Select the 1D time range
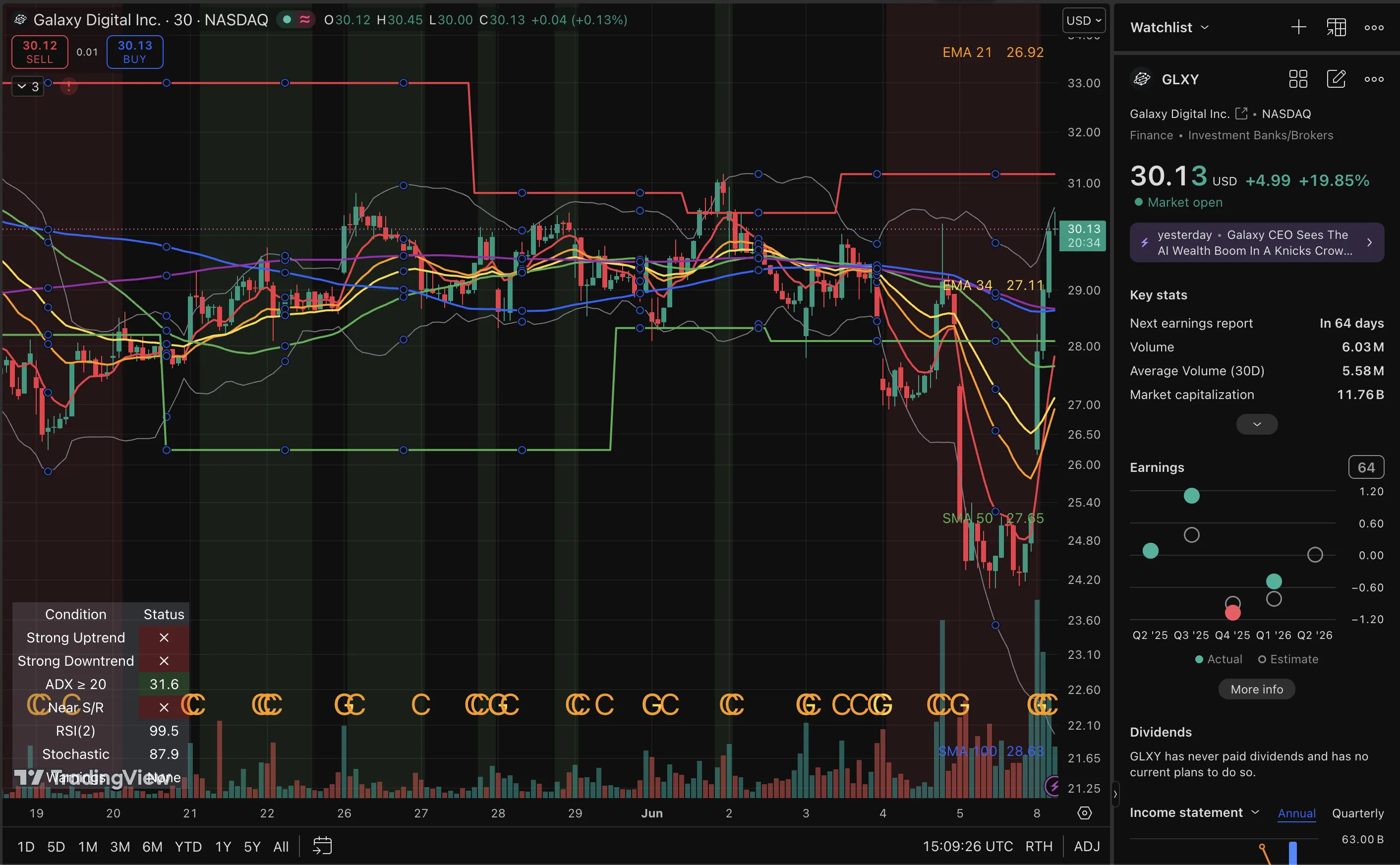The height and width of the screenshot is (865, 1400). 26,846
